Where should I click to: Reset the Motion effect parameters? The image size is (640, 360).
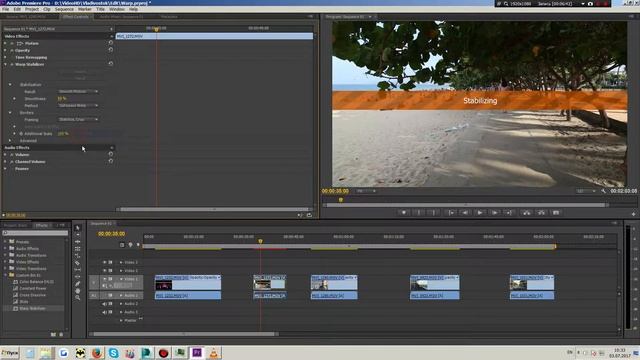point(111,43)
